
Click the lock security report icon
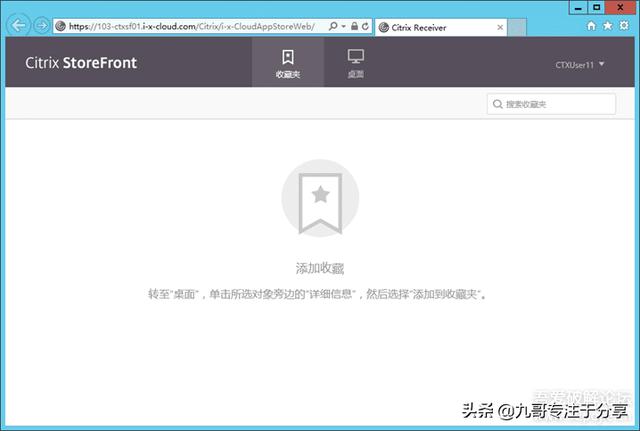click(x=354, y=26)
